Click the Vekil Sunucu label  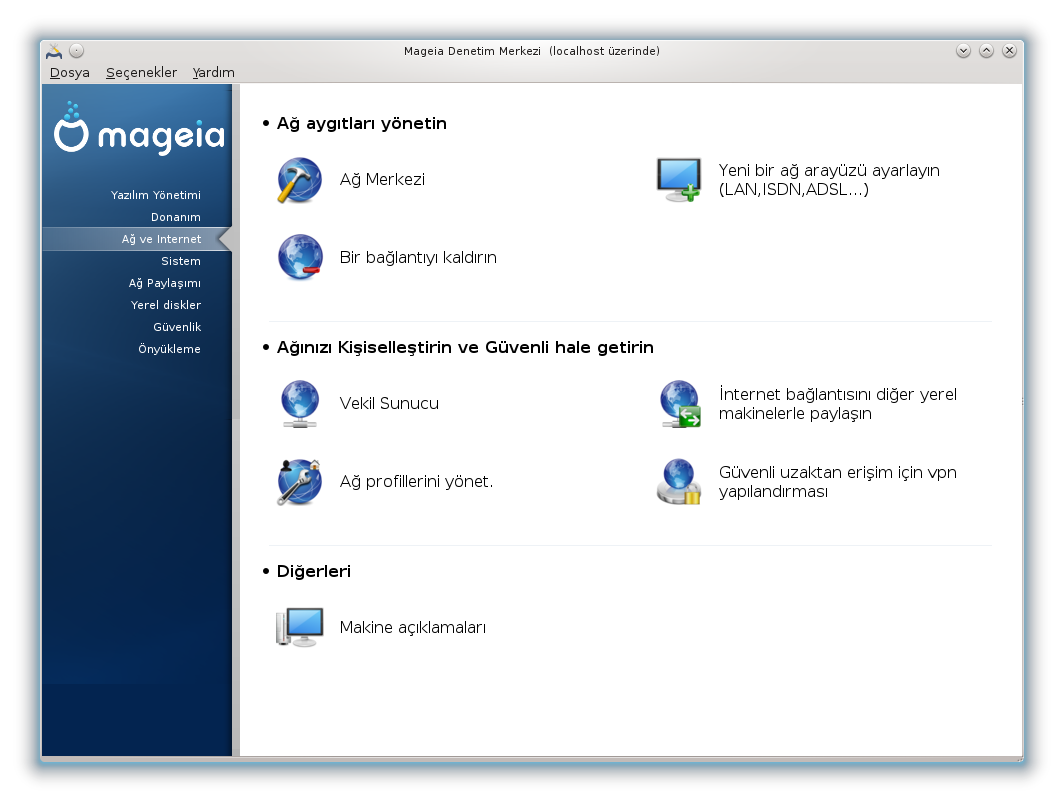389,404
